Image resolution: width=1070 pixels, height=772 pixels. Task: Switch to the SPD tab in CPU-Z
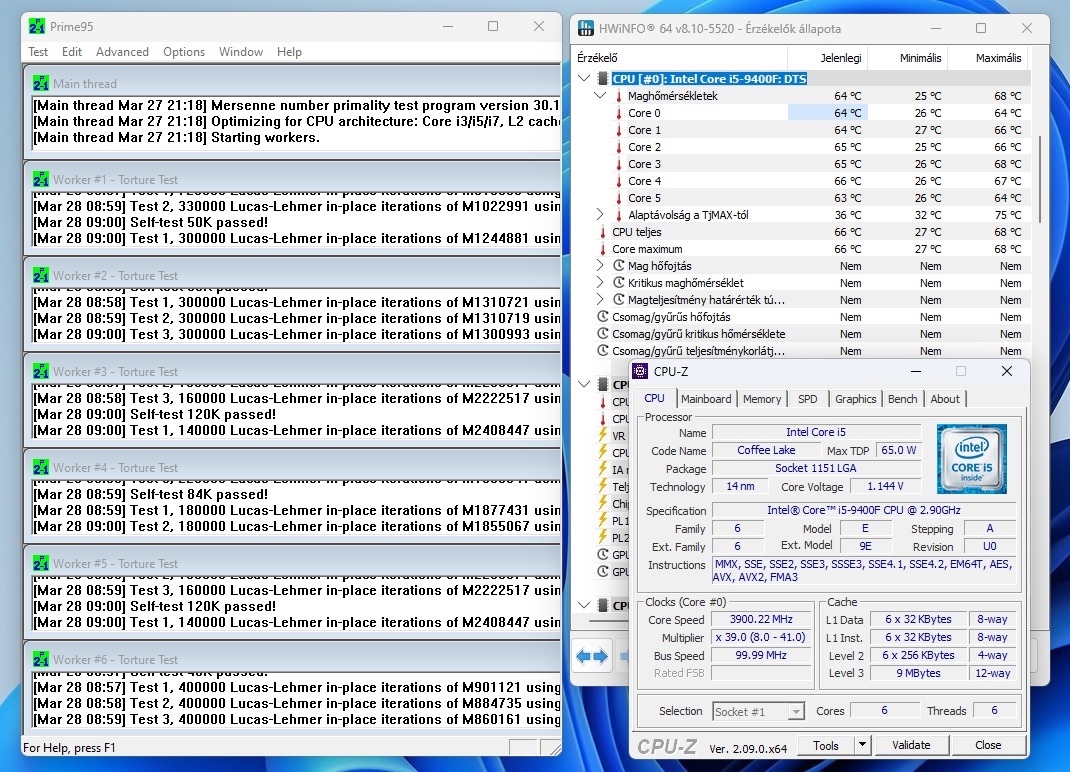tap(807, 399)
